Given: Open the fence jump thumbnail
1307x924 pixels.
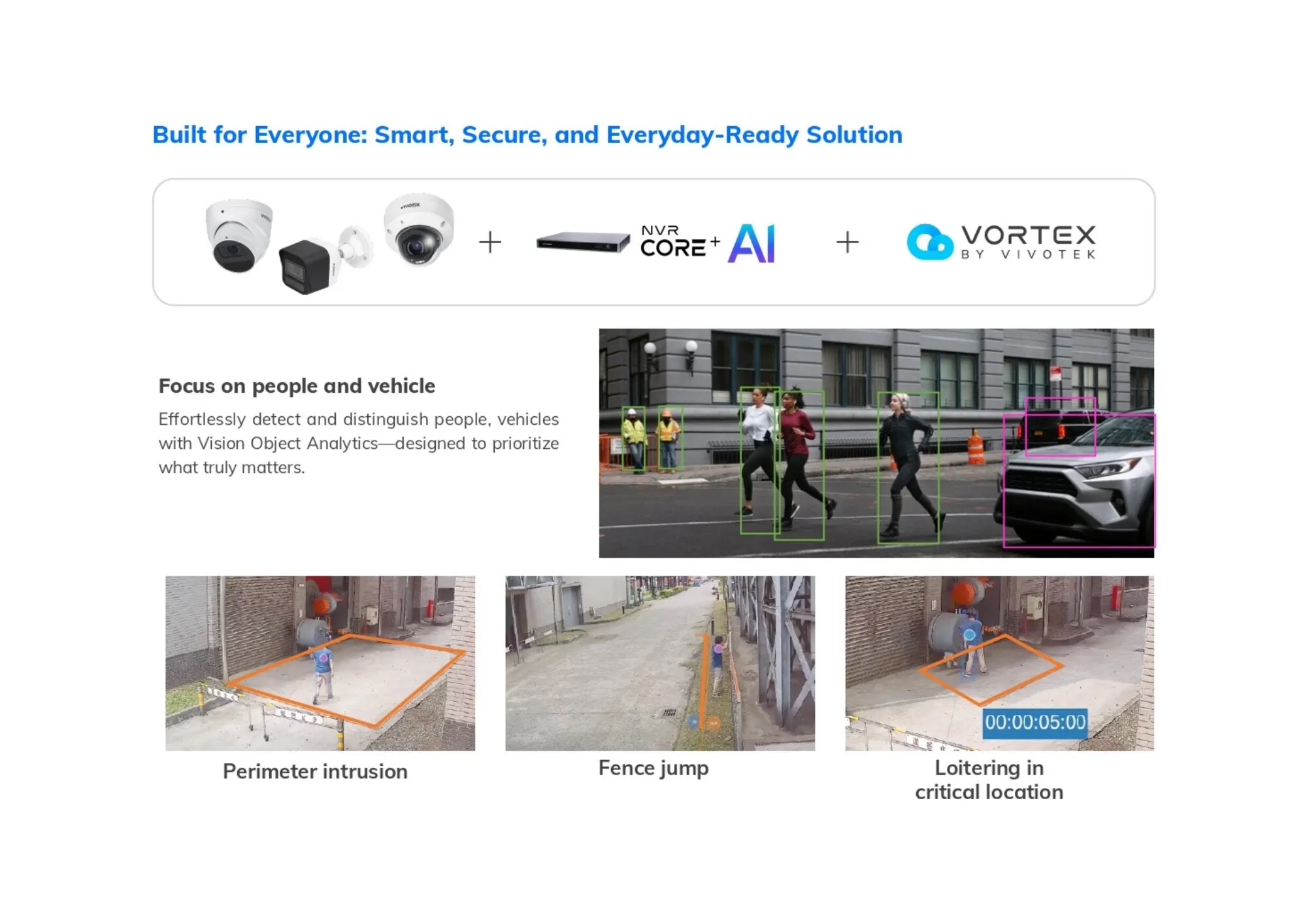Looking at the screenshot, I should pos(660,663).
